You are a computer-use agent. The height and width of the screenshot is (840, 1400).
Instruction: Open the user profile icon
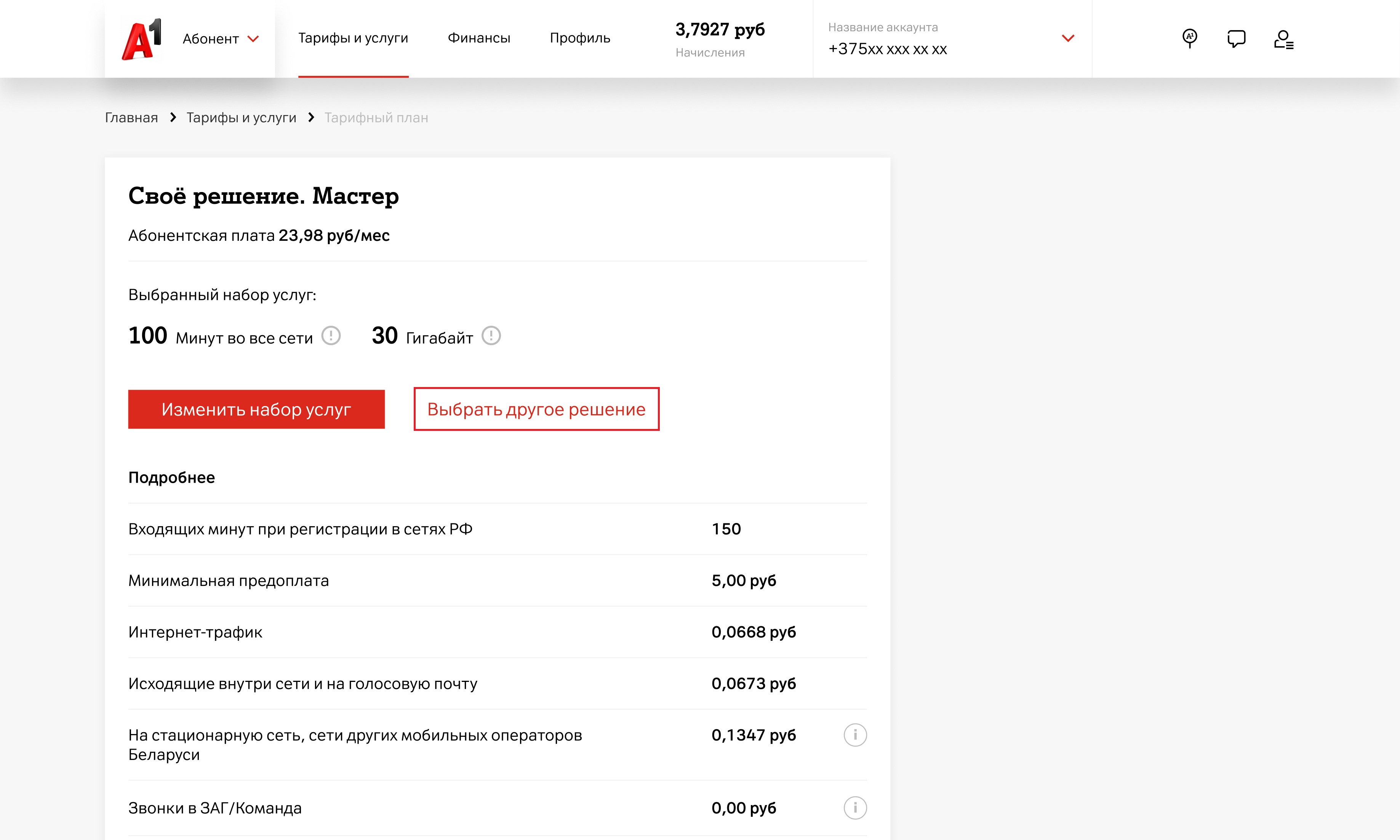pyautogui.click(x=1283, y=39)
